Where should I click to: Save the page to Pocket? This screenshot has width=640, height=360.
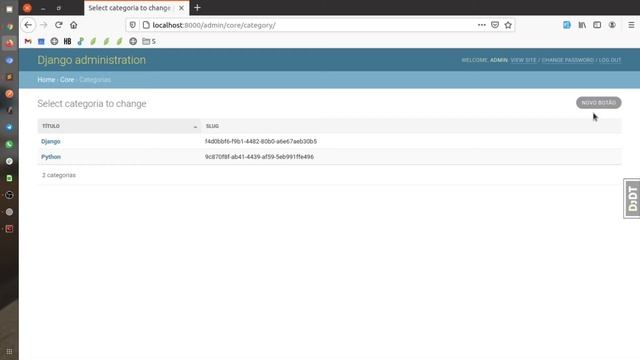point(495,25)
